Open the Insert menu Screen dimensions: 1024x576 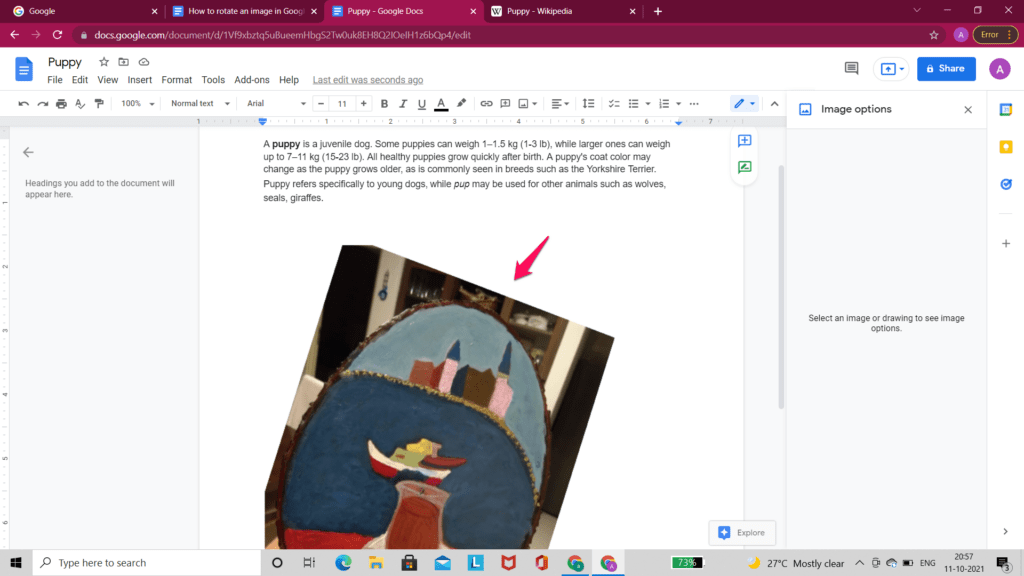point(139,79)
